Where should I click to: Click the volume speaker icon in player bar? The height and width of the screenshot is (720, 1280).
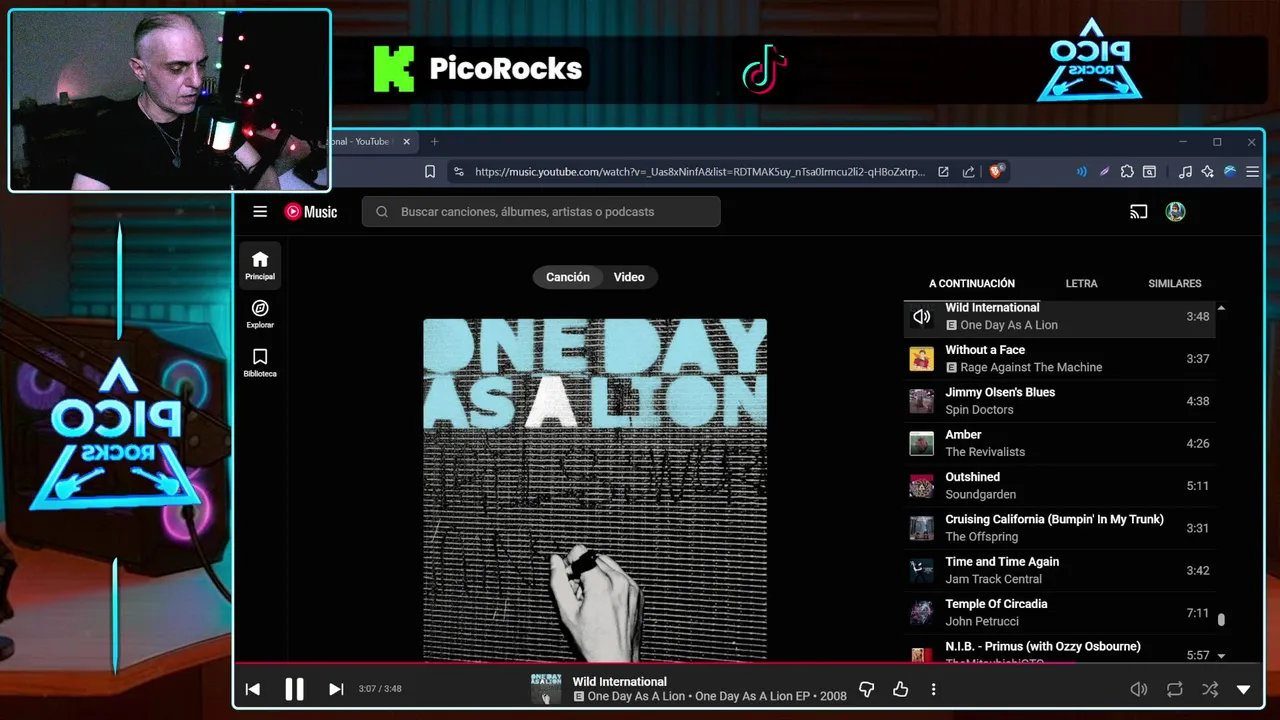tap(1138, 689)
